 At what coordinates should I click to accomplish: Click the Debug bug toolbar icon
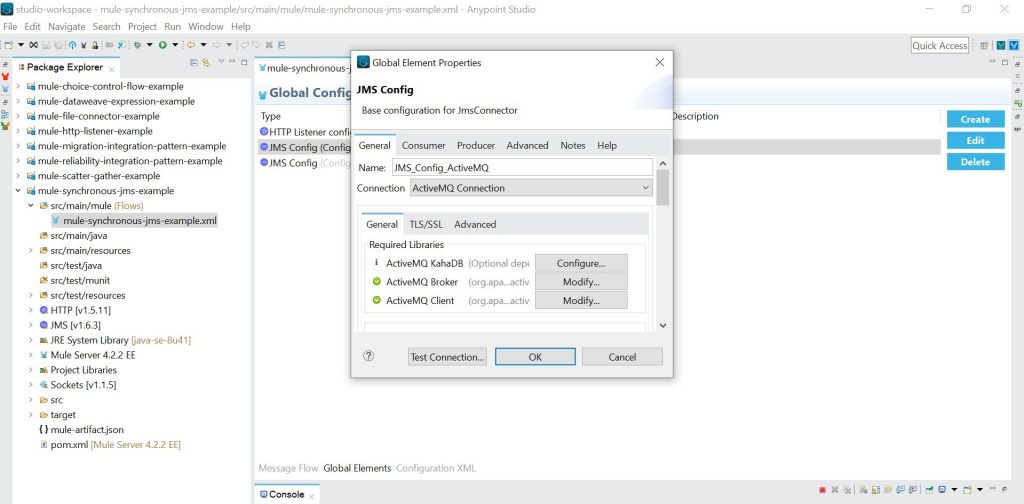[x=137, y=45]
